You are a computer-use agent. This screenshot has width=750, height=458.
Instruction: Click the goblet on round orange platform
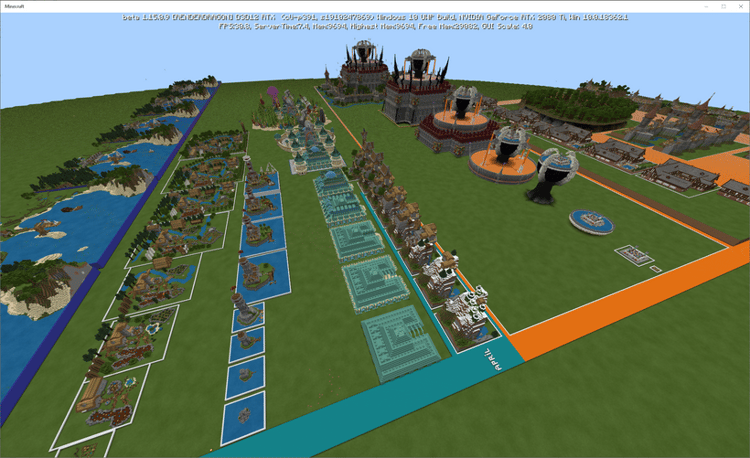[x=502, y=155]
